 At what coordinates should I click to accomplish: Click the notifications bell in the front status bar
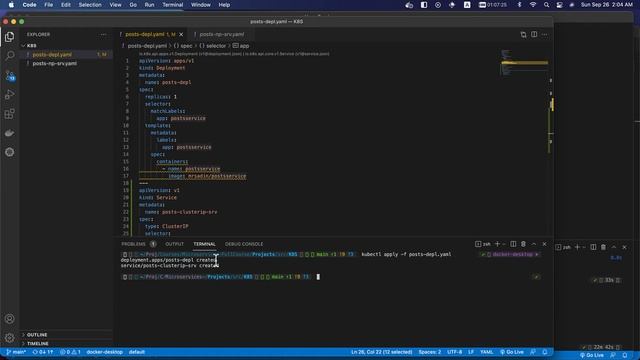[x=544, y=352]
